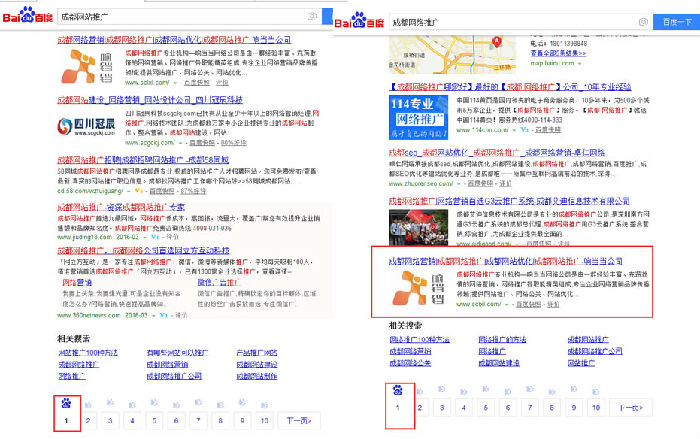The image size is (700, 439).
Task: Click paw icon above page 1, right page
Action: coord(398,390)
